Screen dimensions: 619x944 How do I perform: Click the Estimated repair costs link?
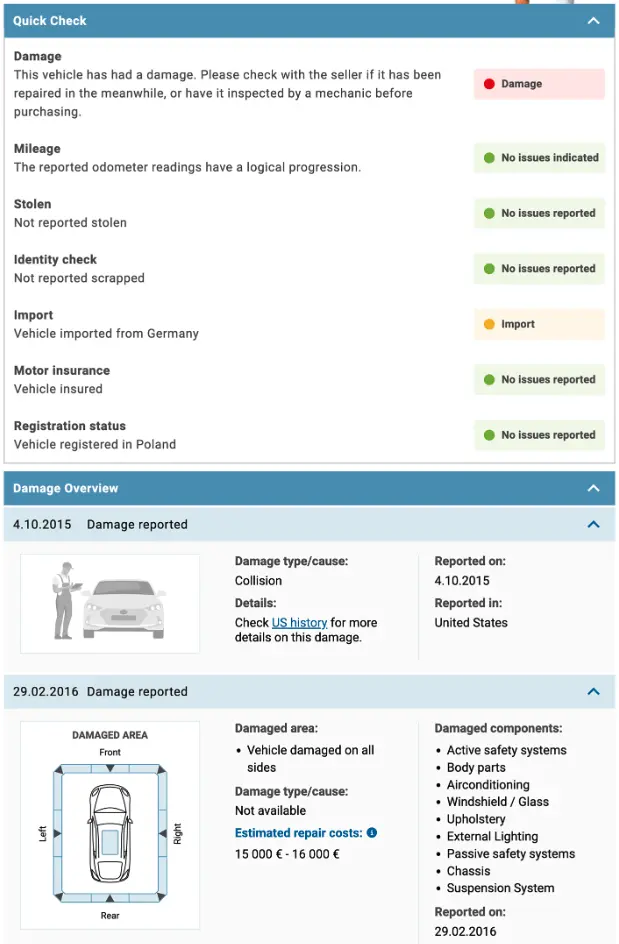(x=298, y=832)
